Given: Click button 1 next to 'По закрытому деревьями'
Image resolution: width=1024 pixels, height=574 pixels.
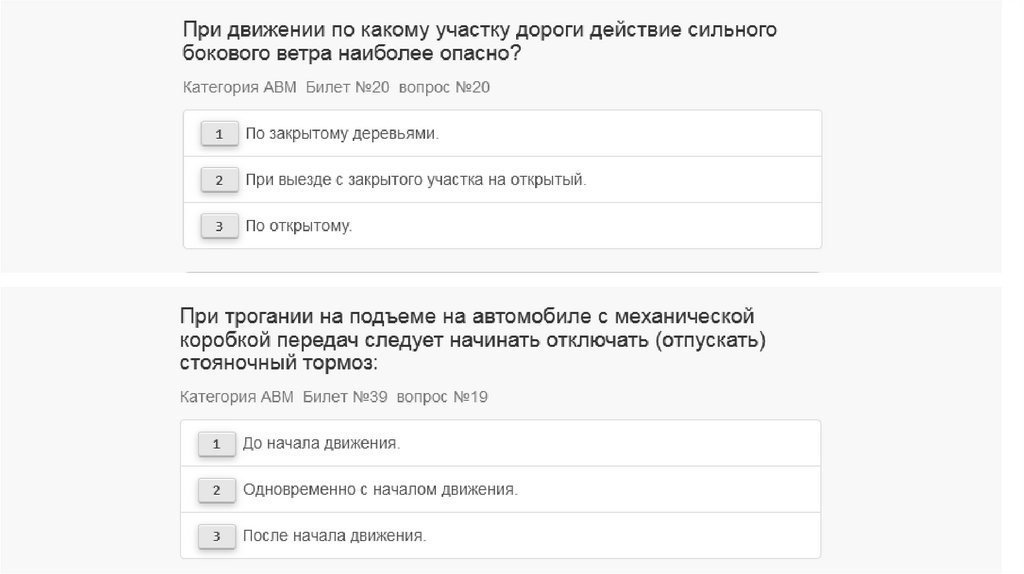Looking at the screenshot, I should click(x=218, y=134).
